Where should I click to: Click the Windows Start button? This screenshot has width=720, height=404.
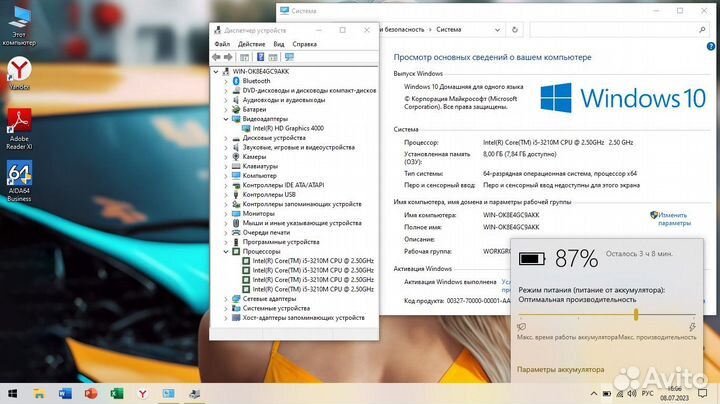[13, 393]
